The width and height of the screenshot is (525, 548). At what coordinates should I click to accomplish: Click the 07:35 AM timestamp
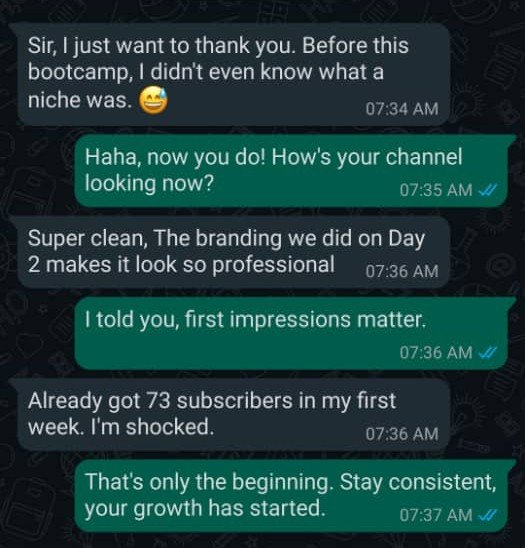point(436,190)
